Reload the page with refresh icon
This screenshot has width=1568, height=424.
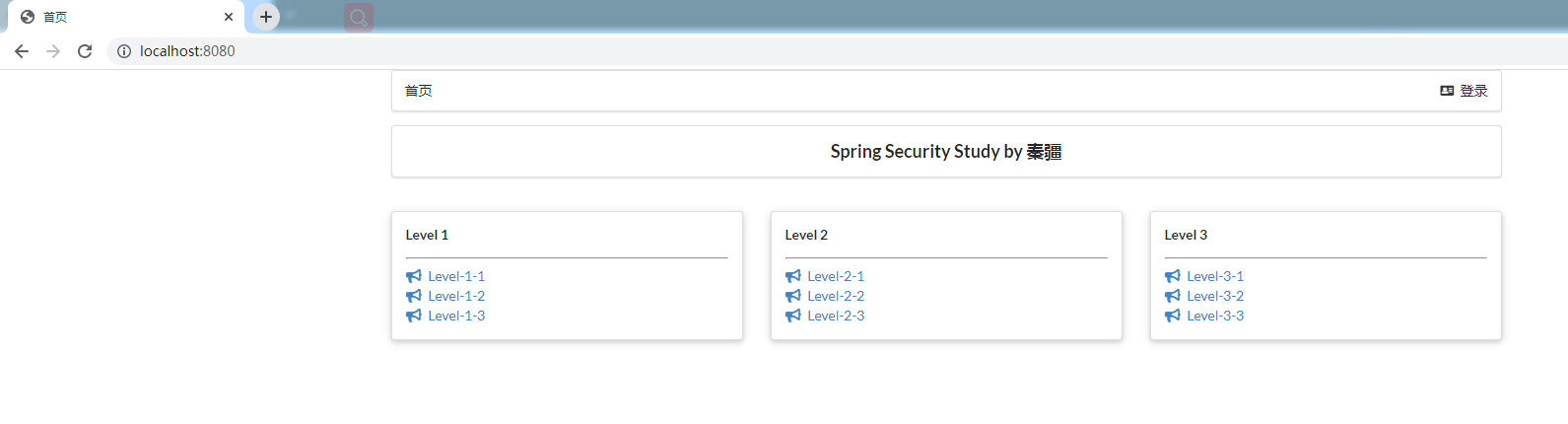[85, 51]
